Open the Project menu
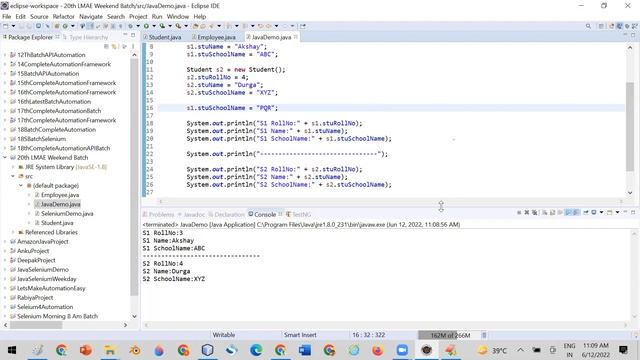 [138, 16]
